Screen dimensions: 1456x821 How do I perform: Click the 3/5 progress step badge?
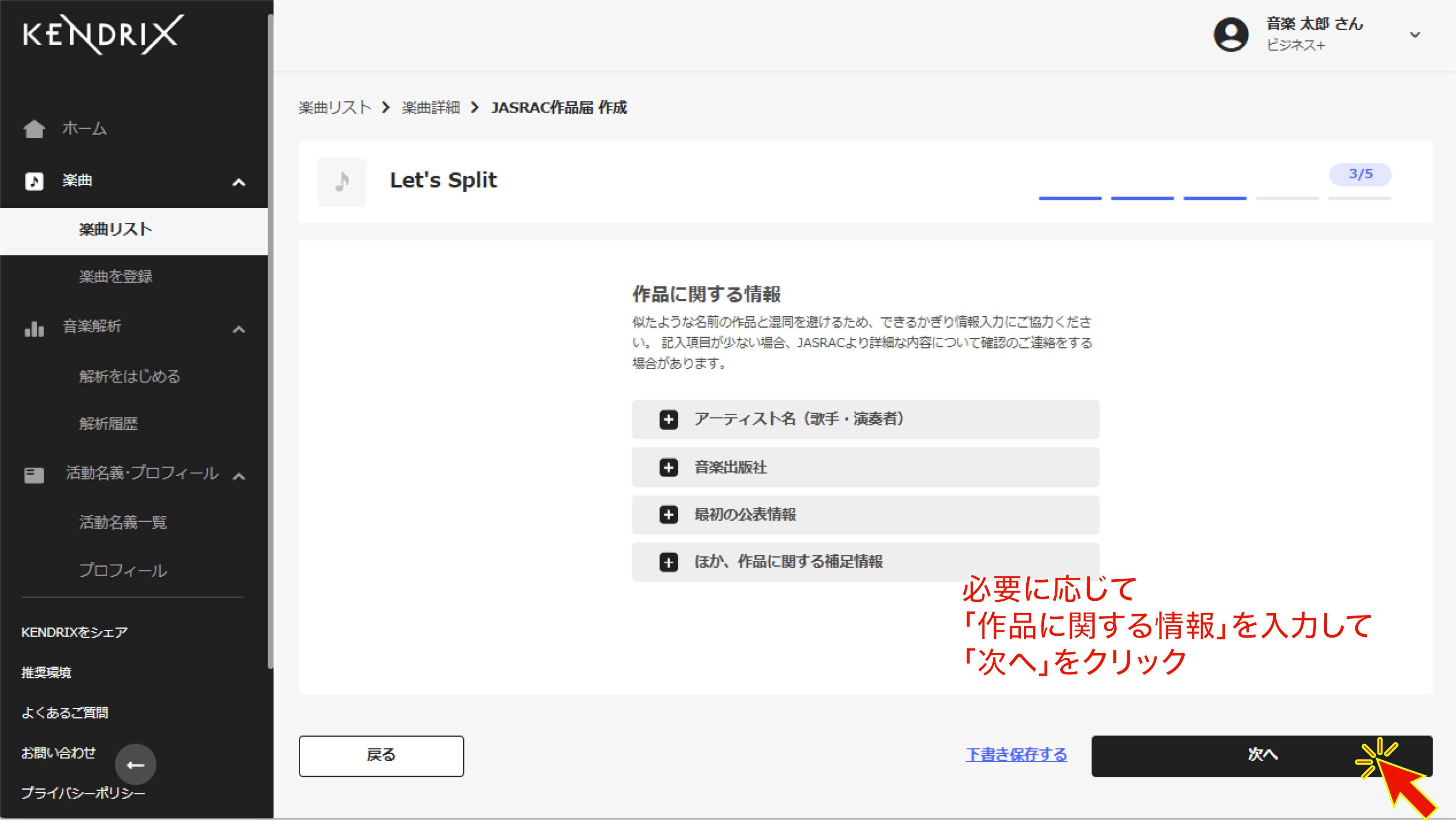click(1360, 174)
